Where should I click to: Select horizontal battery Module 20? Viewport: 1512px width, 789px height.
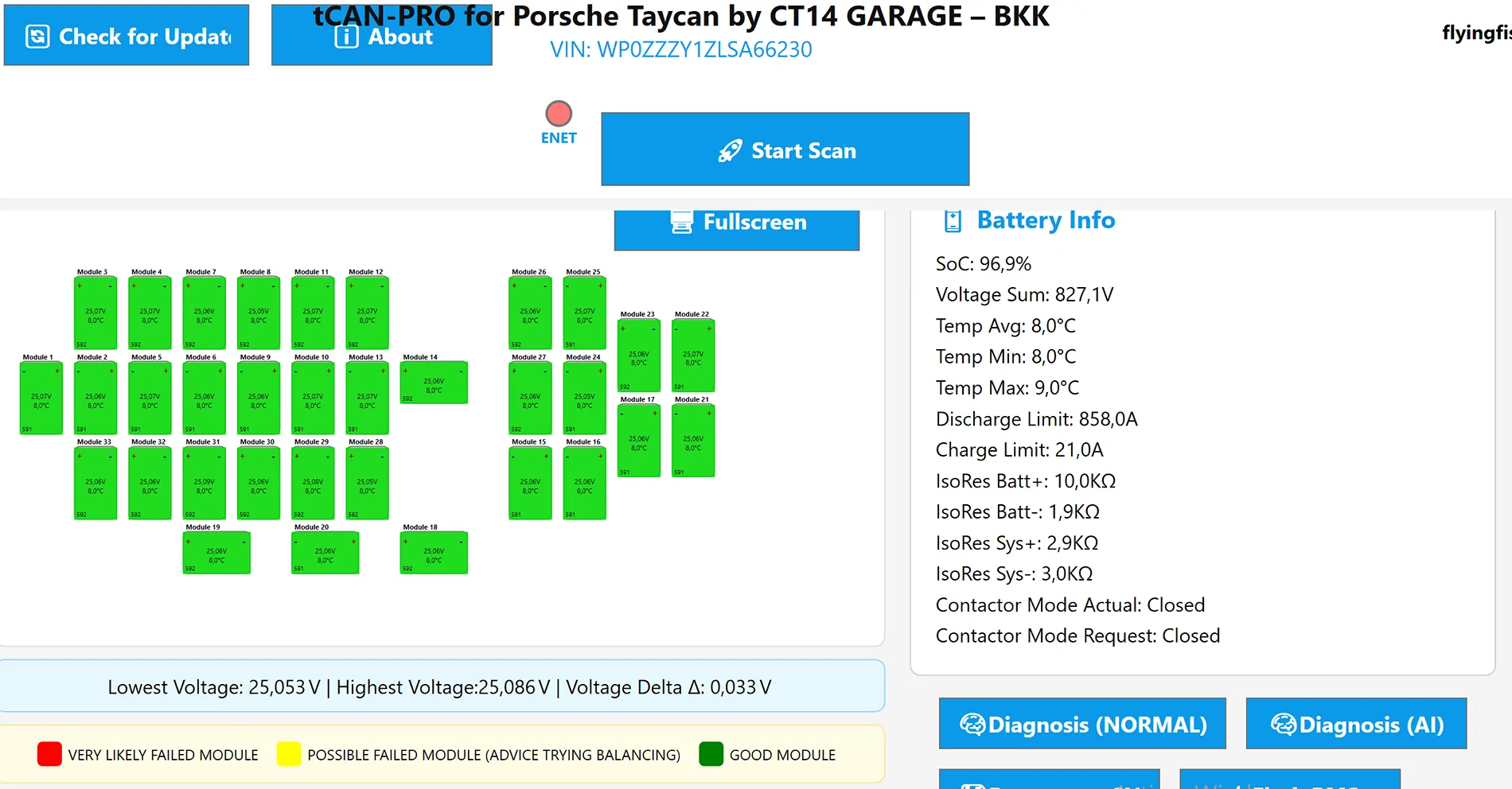(325, 553)
